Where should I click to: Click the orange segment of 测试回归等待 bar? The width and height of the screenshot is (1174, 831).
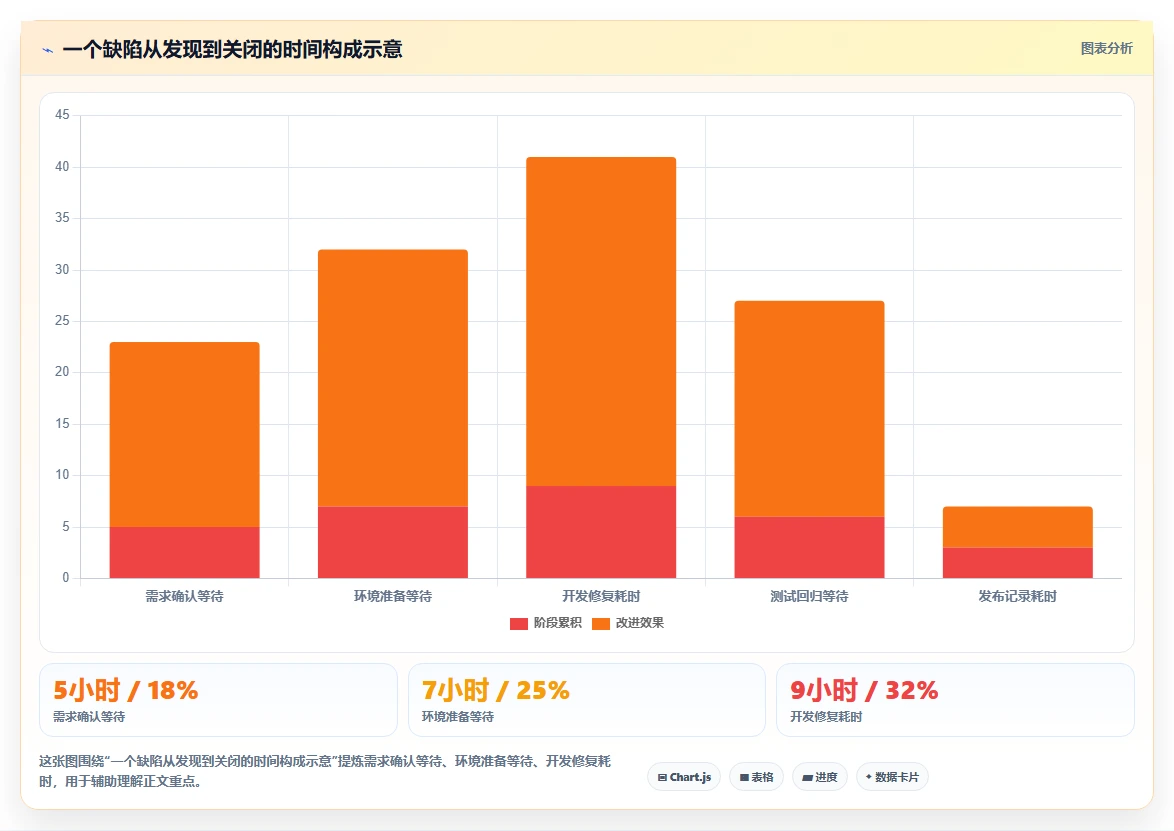(809, 409)
